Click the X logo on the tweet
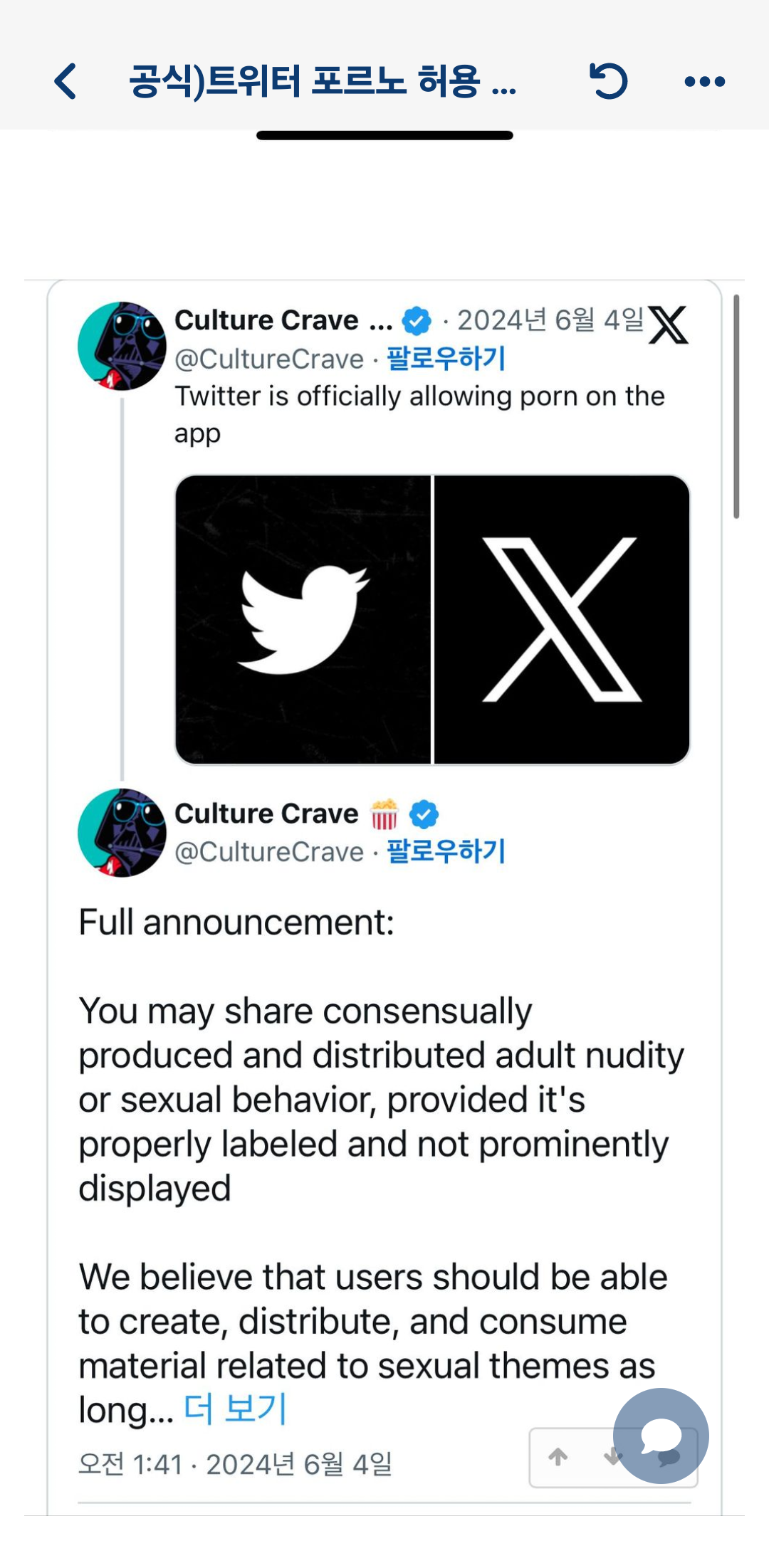The width and height of the screenshot is (769, 1568). coord(668,325)
